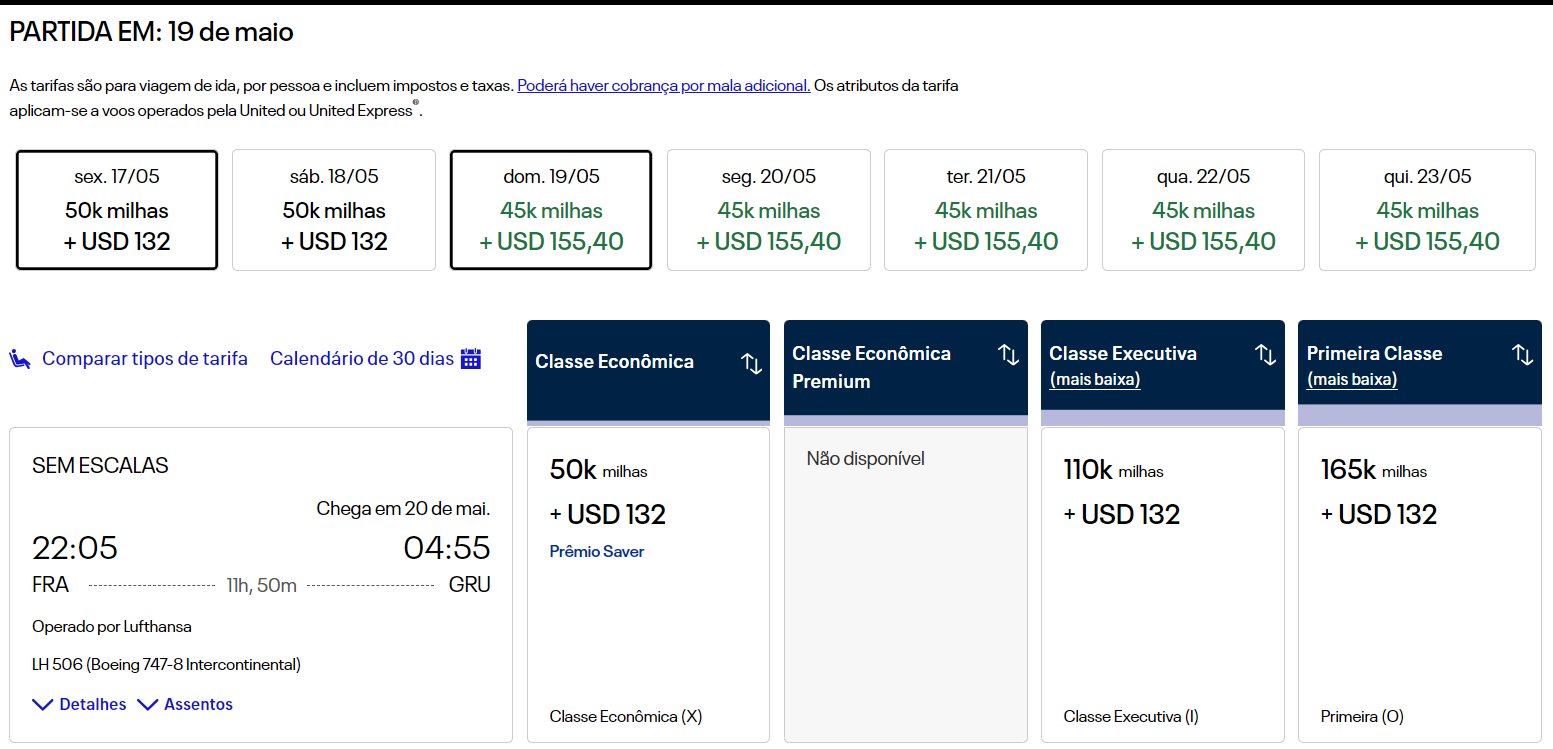Click the LH 506 Boeing 747-8 text

pos(167,665)
